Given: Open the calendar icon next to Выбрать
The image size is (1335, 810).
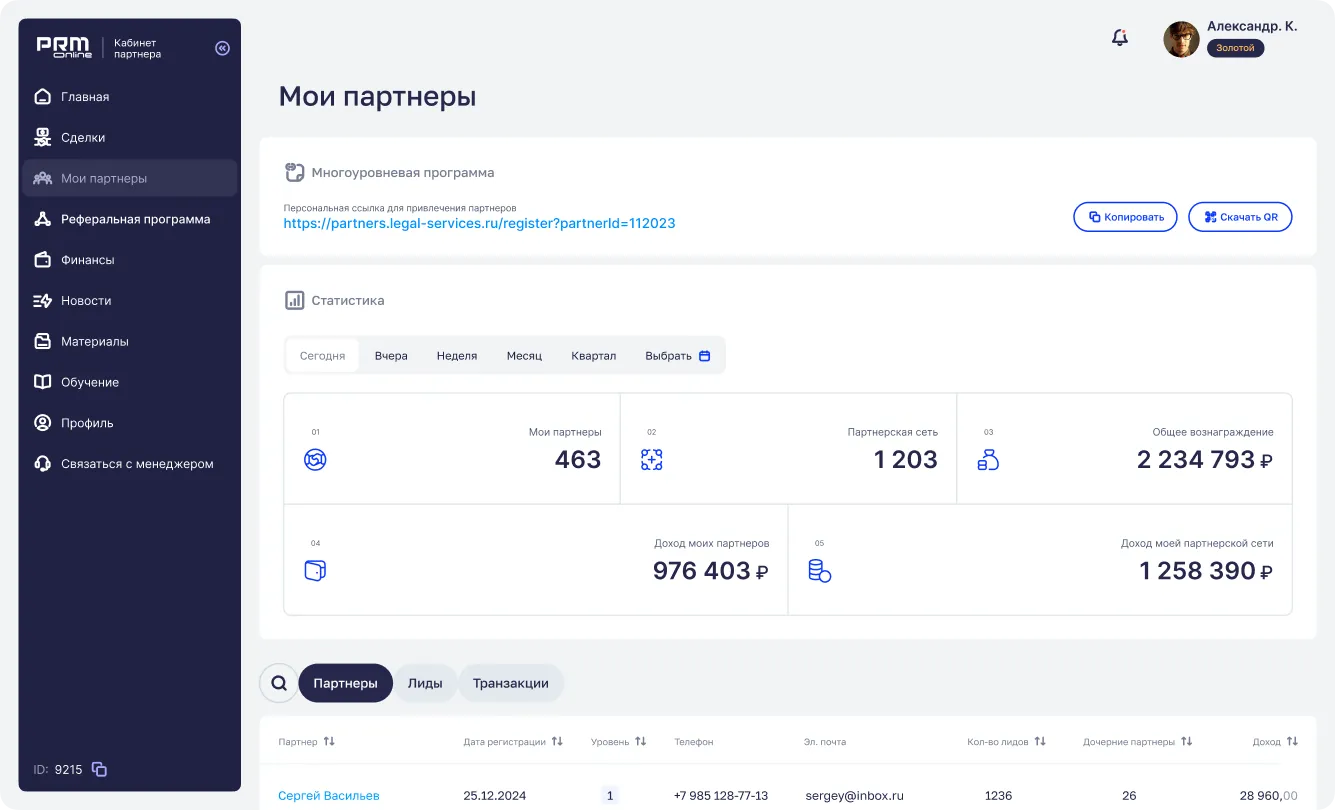Looking at the screenshot, I should pos(704,355).
